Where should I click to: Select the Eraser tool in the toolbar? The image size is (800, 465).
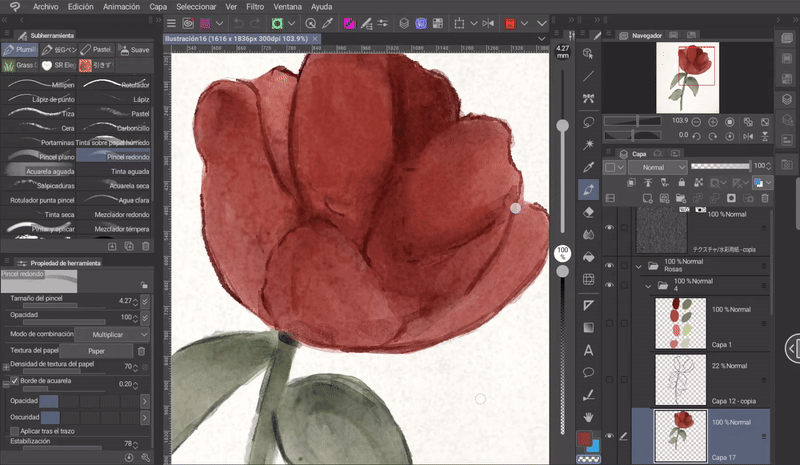pos(589,211)
